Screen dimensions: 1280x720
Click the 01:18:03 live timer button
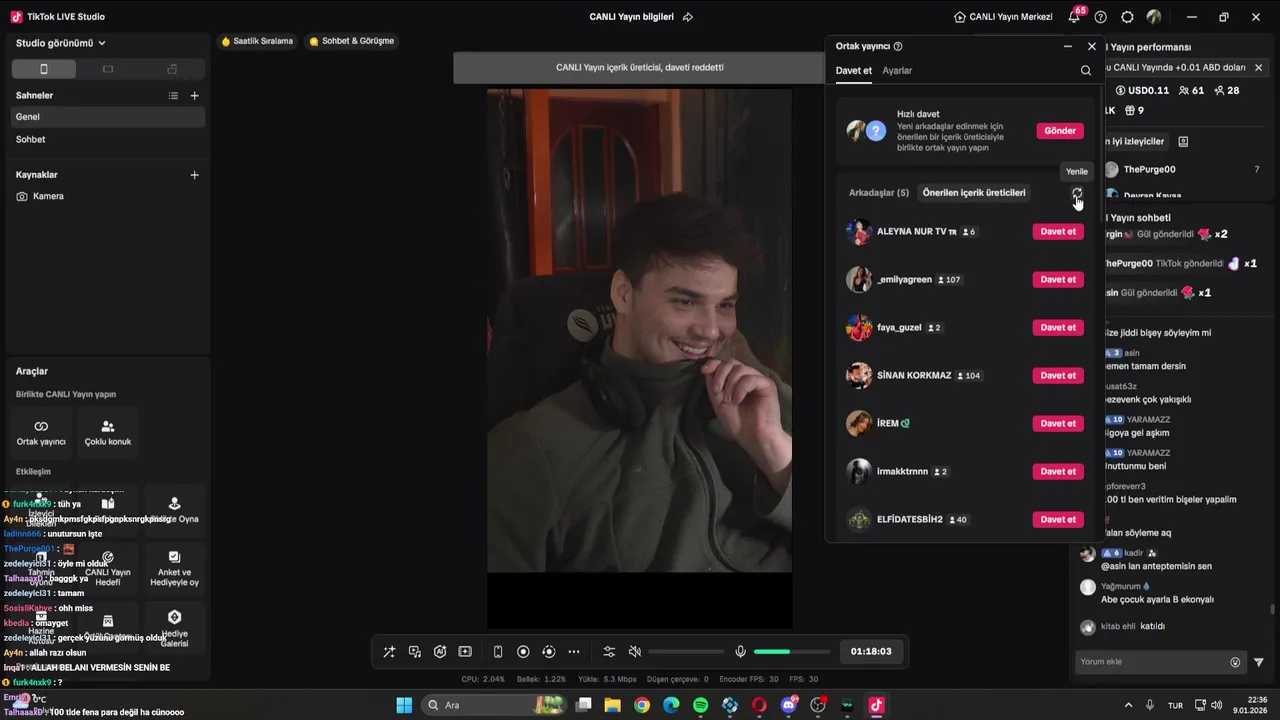871,651
